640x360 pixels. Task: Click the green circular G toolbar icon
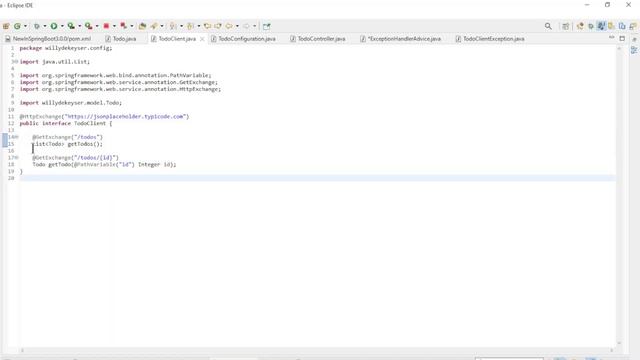click(x=17, y=26)
